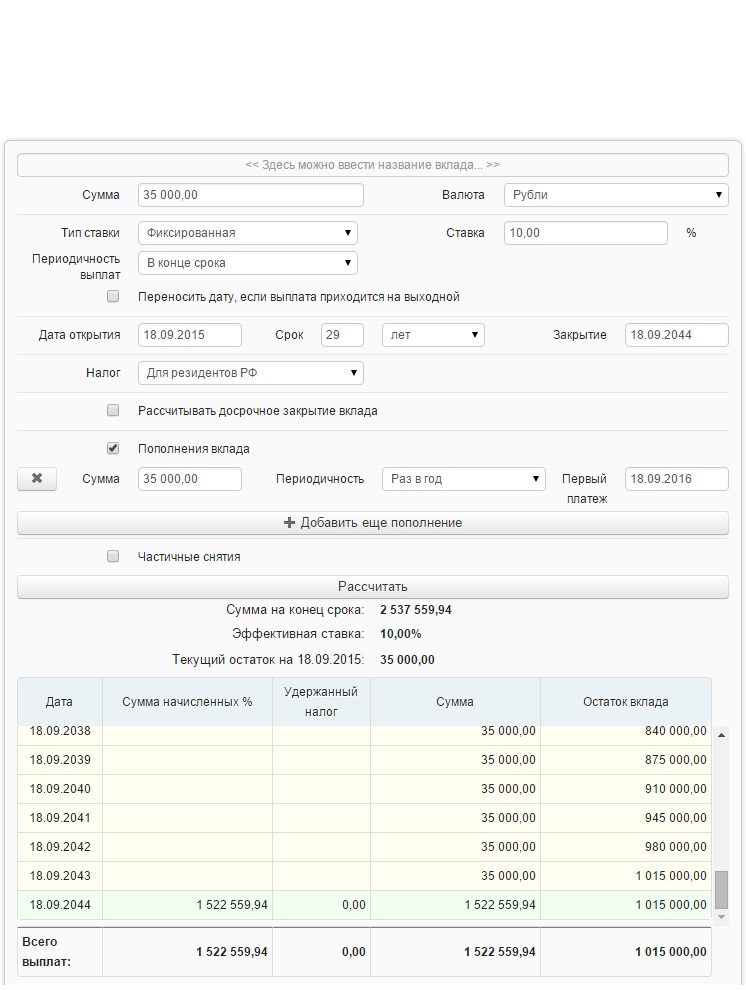Open the Валюта dropdown showing Рубли

pos(616,194)
